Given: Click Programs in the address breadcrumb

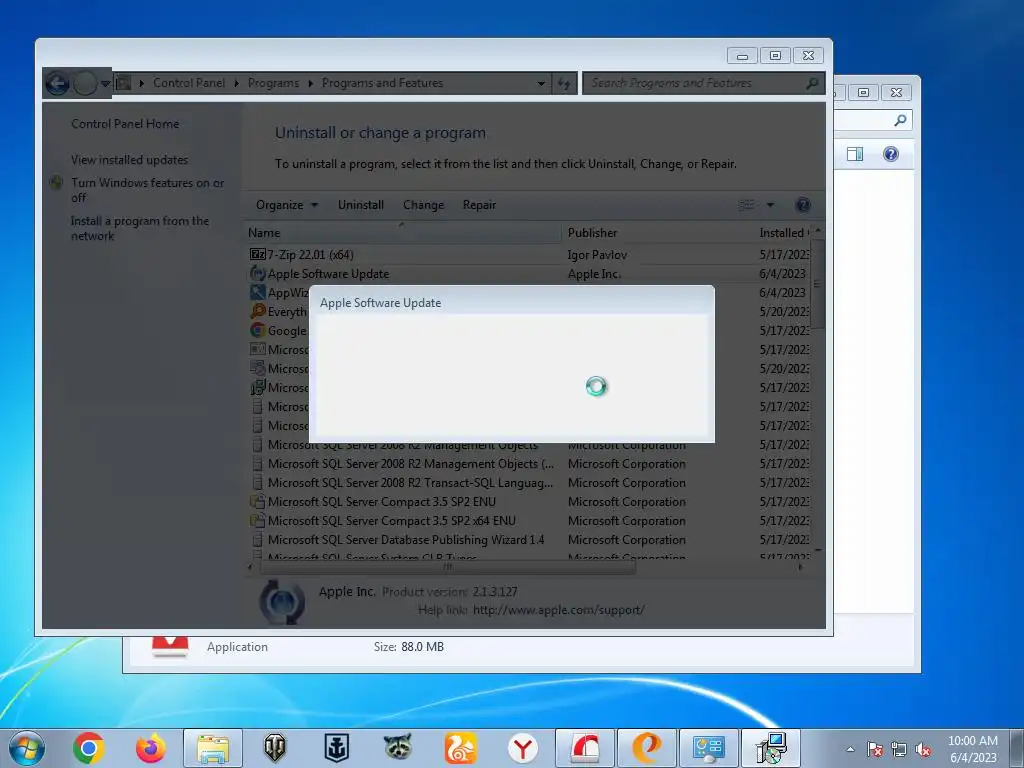Looking at the screenshot, I should tap(273, 83).
